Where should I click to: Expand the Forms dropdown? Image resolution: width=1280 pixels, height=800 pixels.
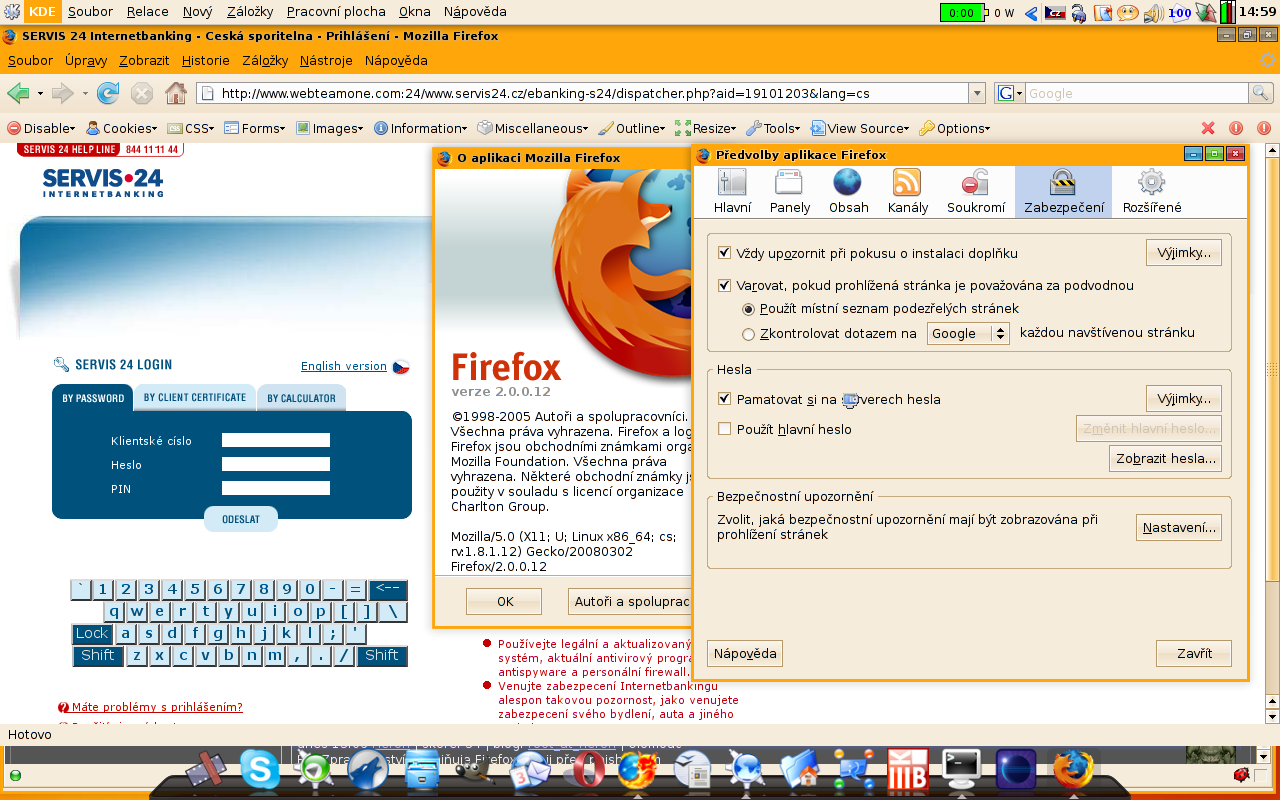click(254, 128)
